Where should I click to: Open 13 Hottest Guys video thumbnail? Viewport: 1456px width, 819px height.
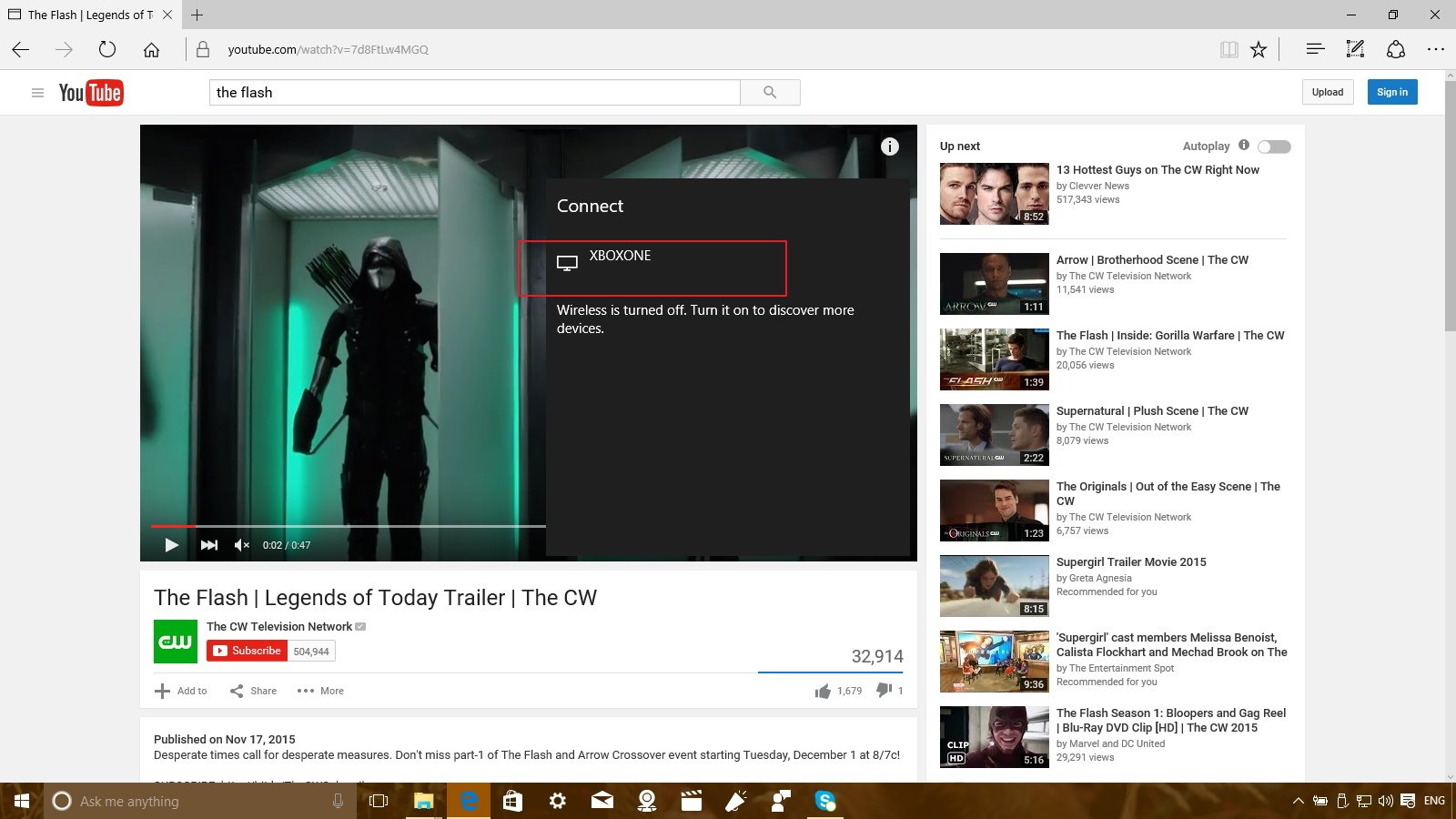995,194
